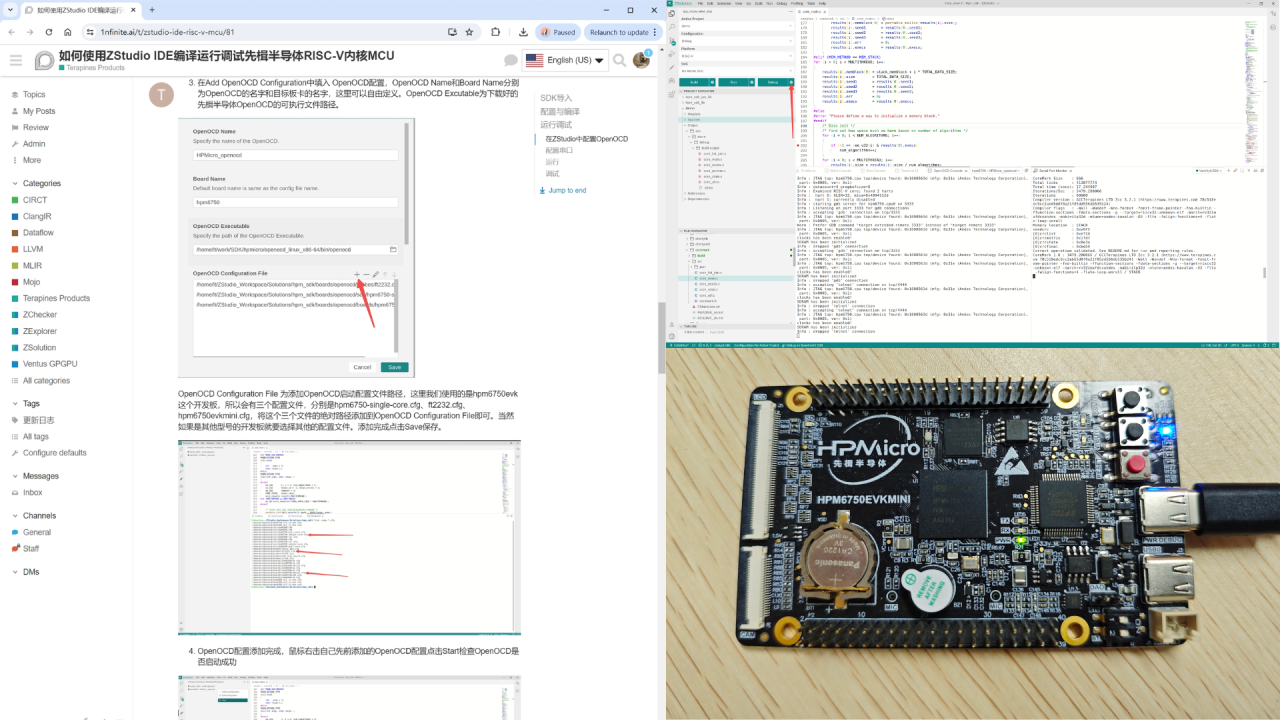Collapse the Messages sidebar section
This screenshot has height=720, width=1280.
tap(34, 475)
